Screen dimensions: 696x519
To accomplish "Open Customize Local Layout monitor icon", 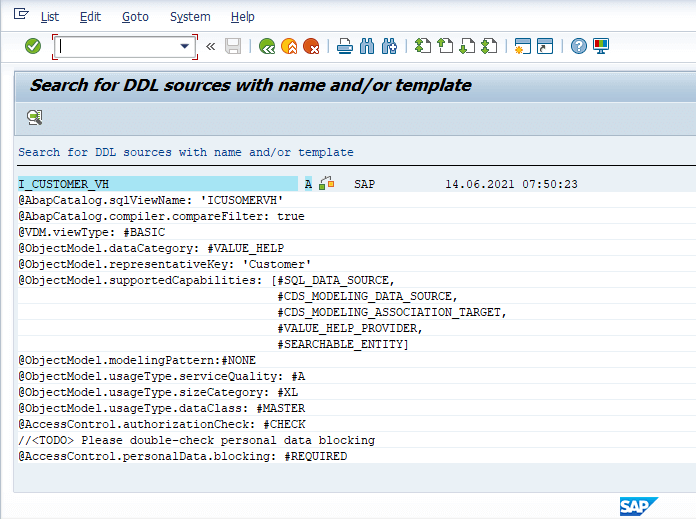I will pos(601,46).
